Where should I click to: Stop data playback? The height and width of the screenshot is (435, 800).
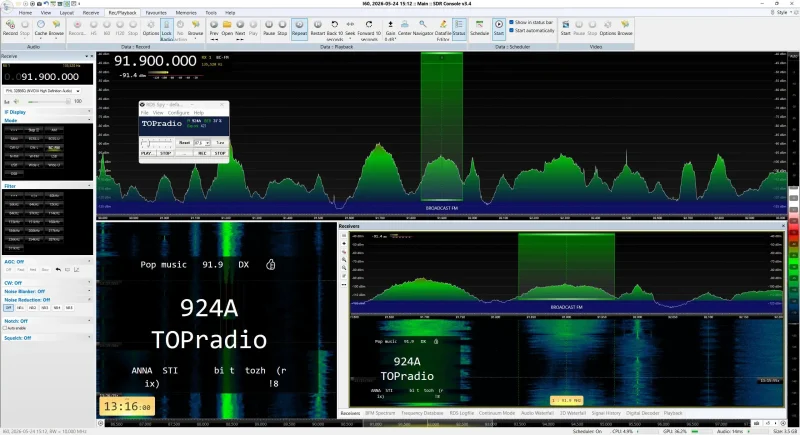point(282,28)
